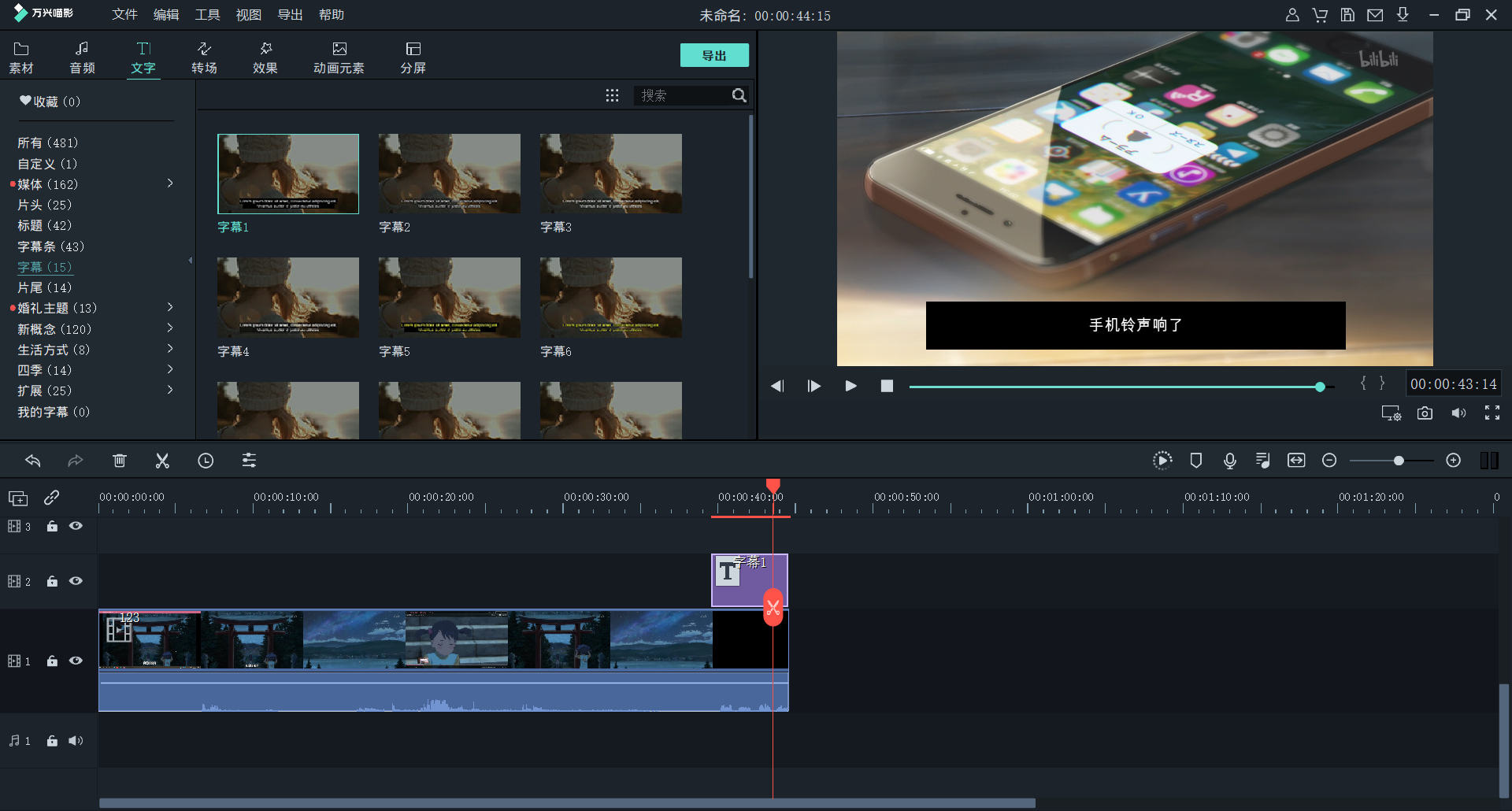Hide video track 2 with eye icon
The width and height of the screenshot is (1512, 811).
pos(76,581)
